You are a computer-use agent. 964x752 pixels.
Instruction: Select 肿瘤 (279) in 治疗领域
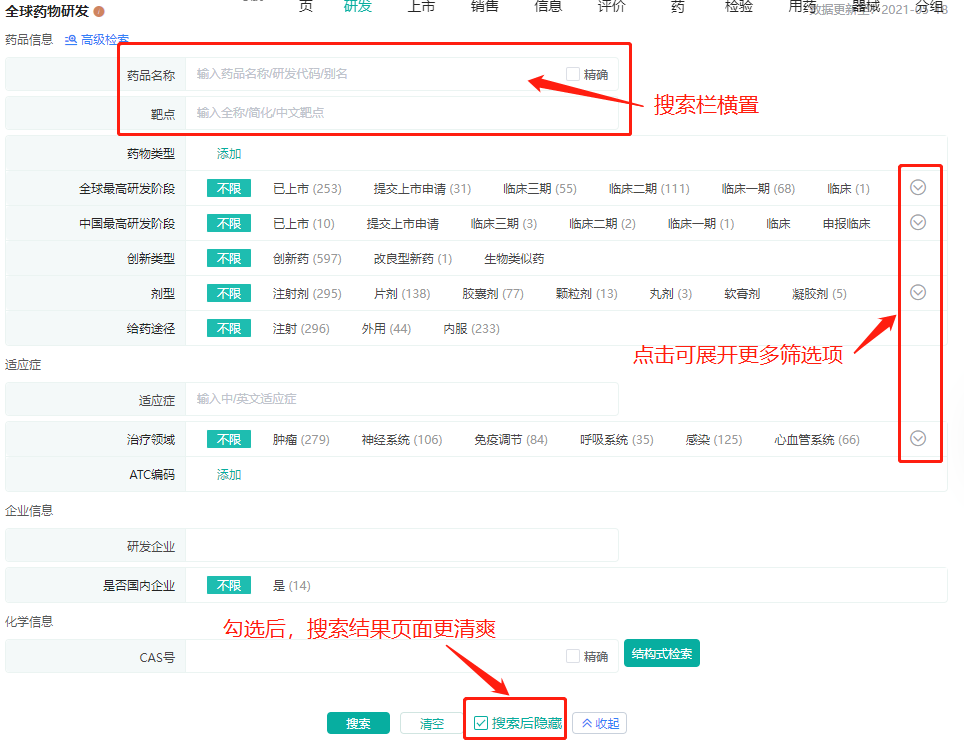pyautogui.click(x=301, y=440)
